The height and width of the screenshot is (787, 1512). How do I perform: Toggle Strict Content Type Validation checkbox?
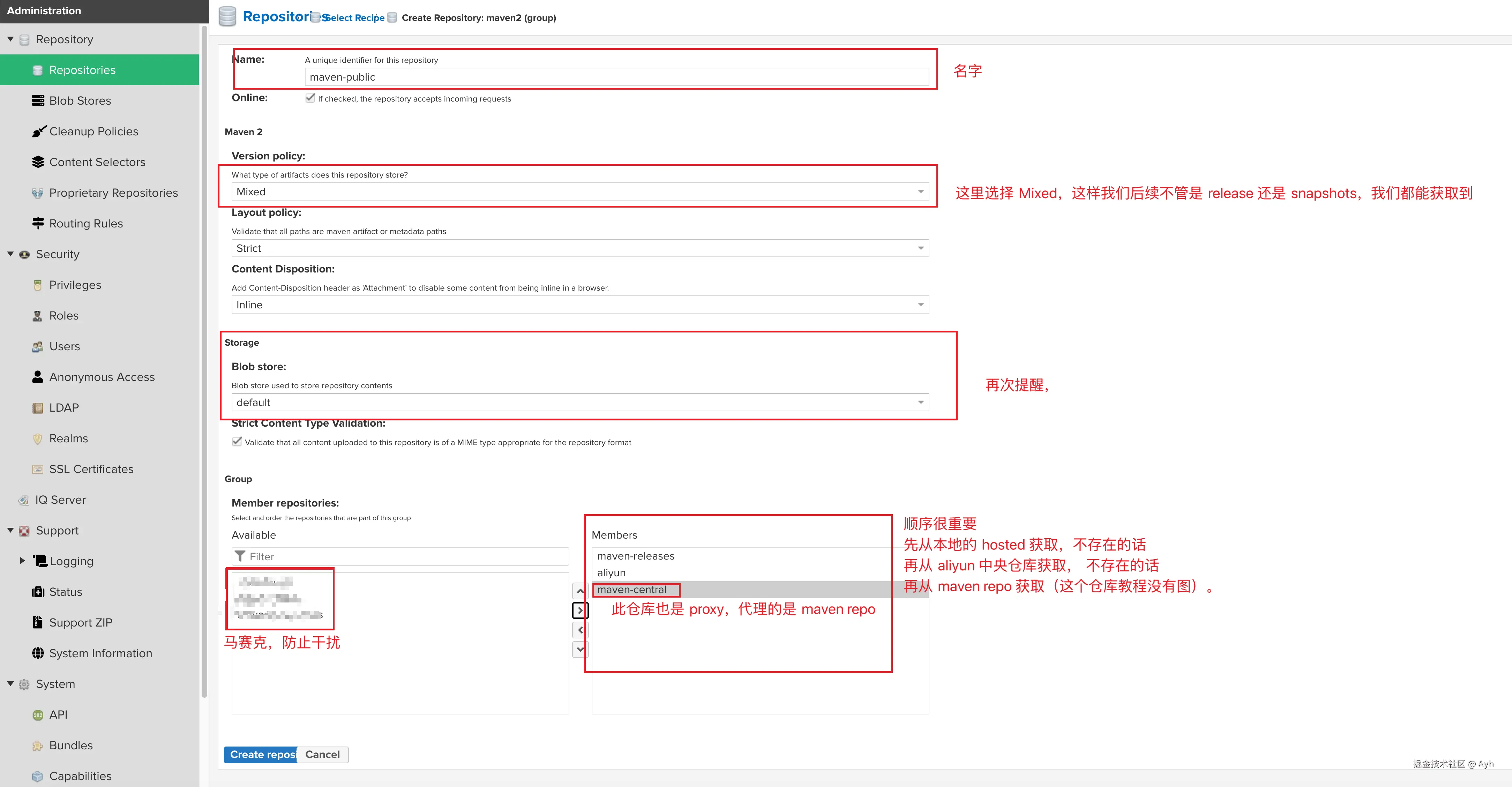[x=237, y=442]
